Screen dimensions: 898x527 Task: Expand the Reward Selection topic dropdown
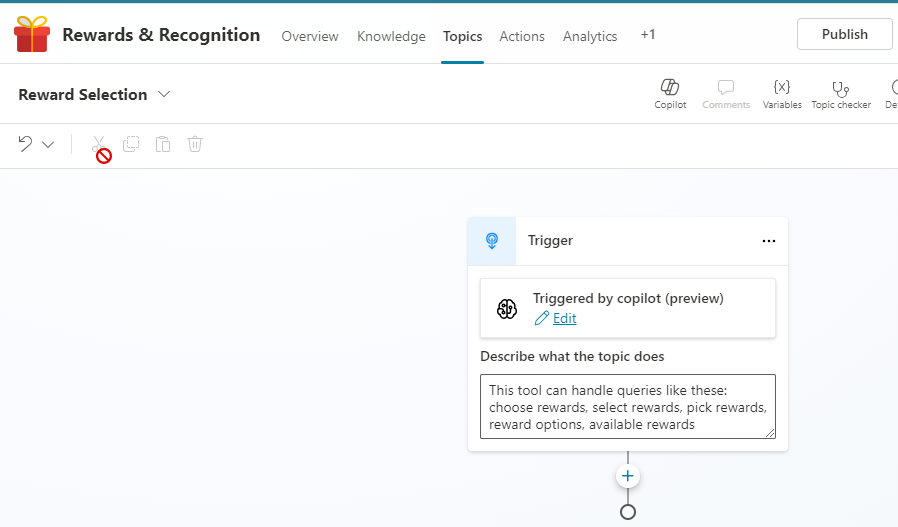(164, 94)
